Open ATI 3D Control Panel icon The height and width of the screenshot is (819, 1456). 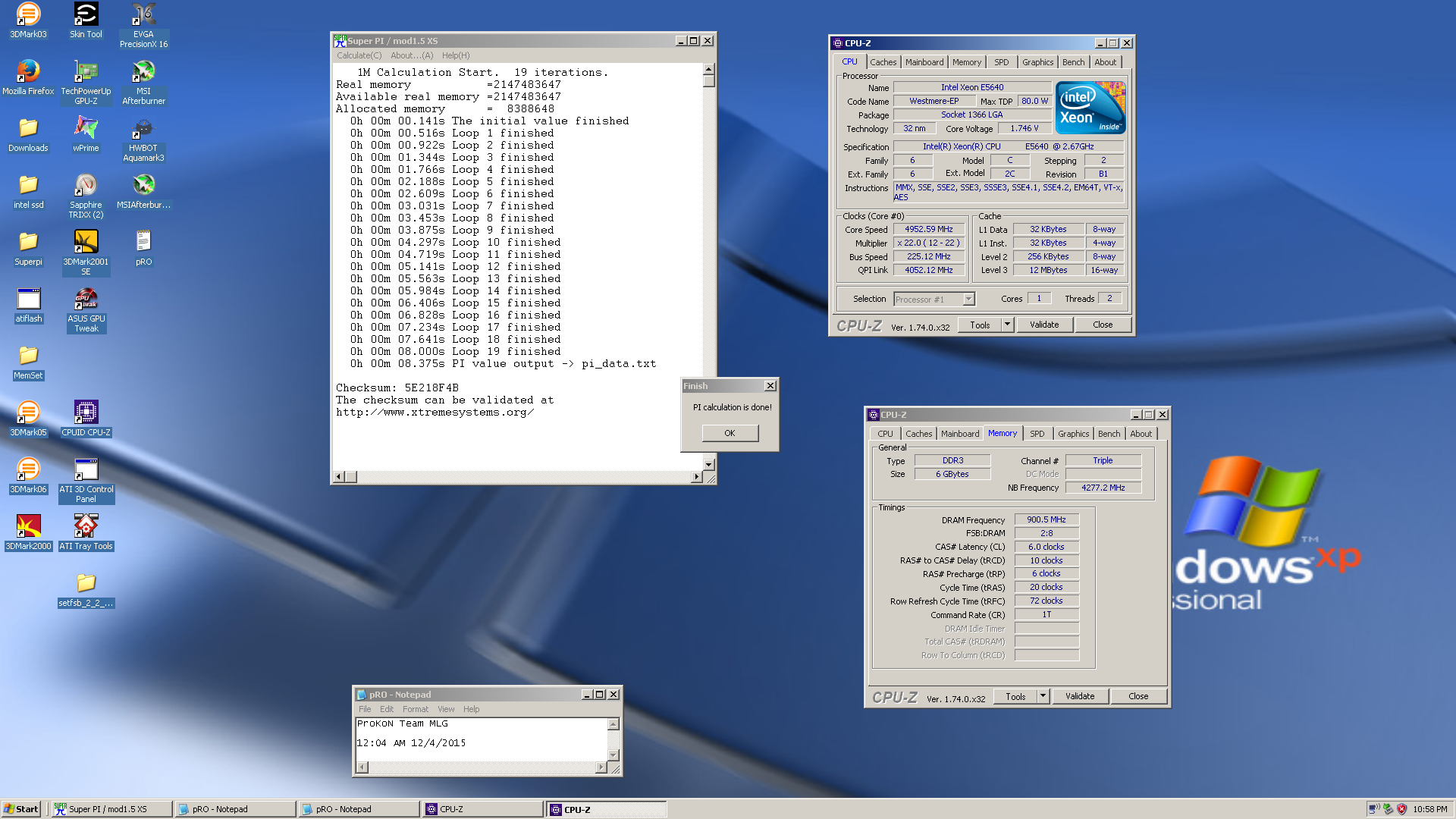tap(86, 480)
